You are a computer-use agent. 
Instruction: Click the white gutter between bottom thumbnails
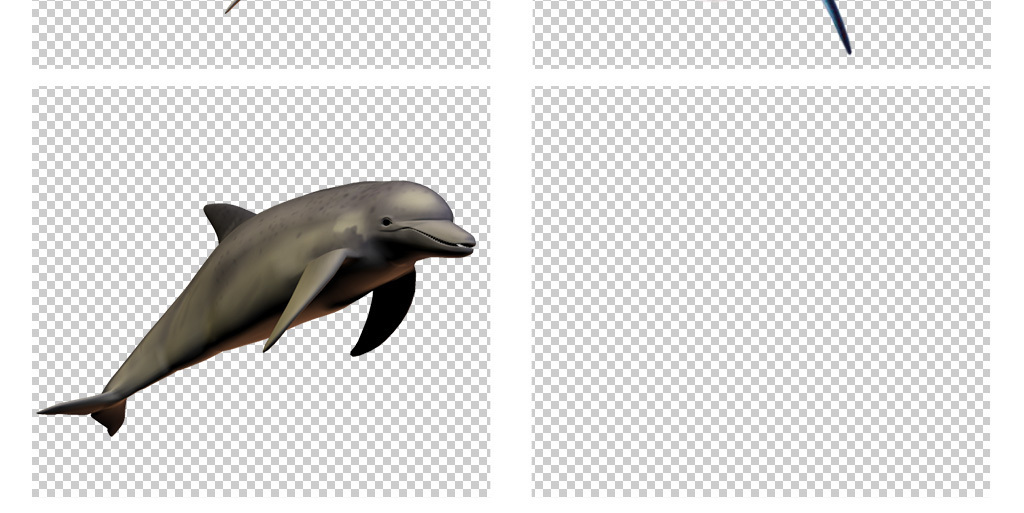click(x=511, y=291)
